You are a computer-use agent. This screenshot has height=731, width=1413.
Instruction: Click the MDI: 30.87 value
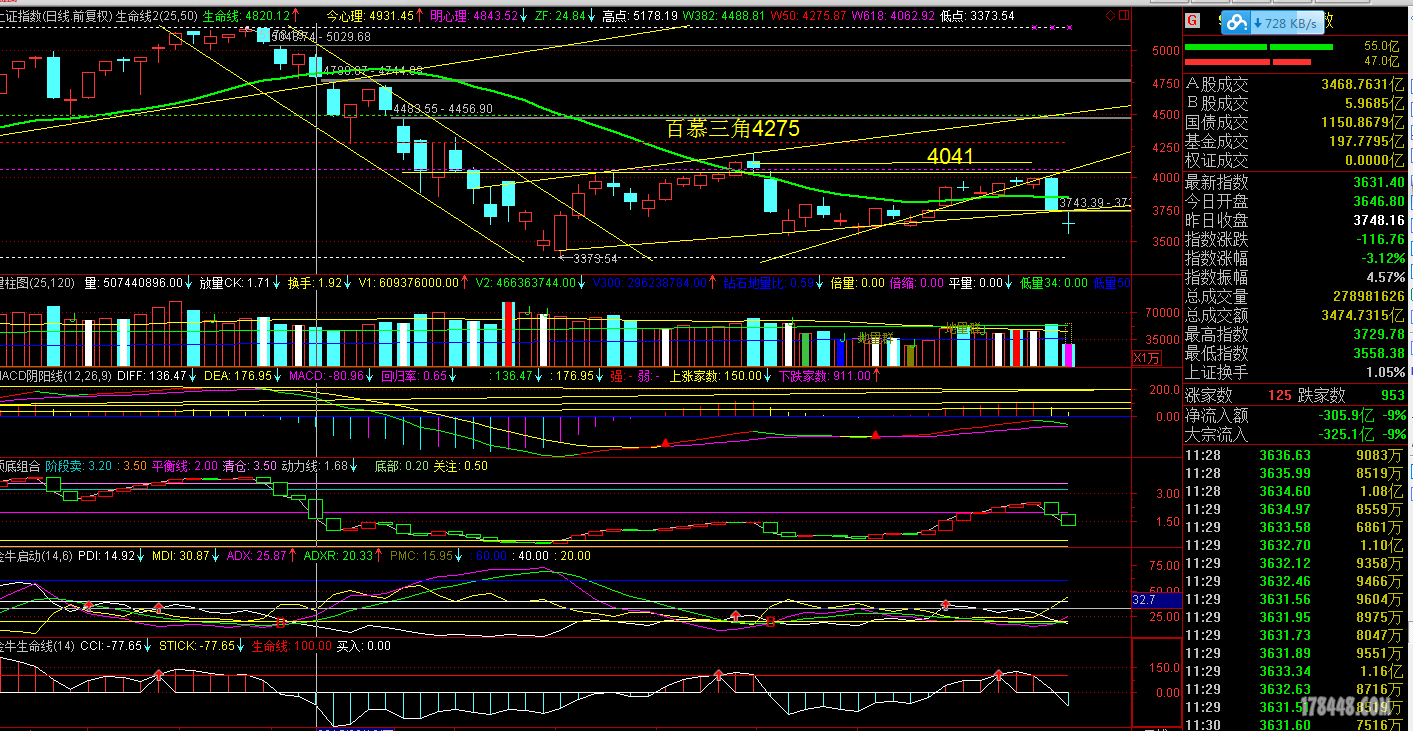click(x=181, y=555)
